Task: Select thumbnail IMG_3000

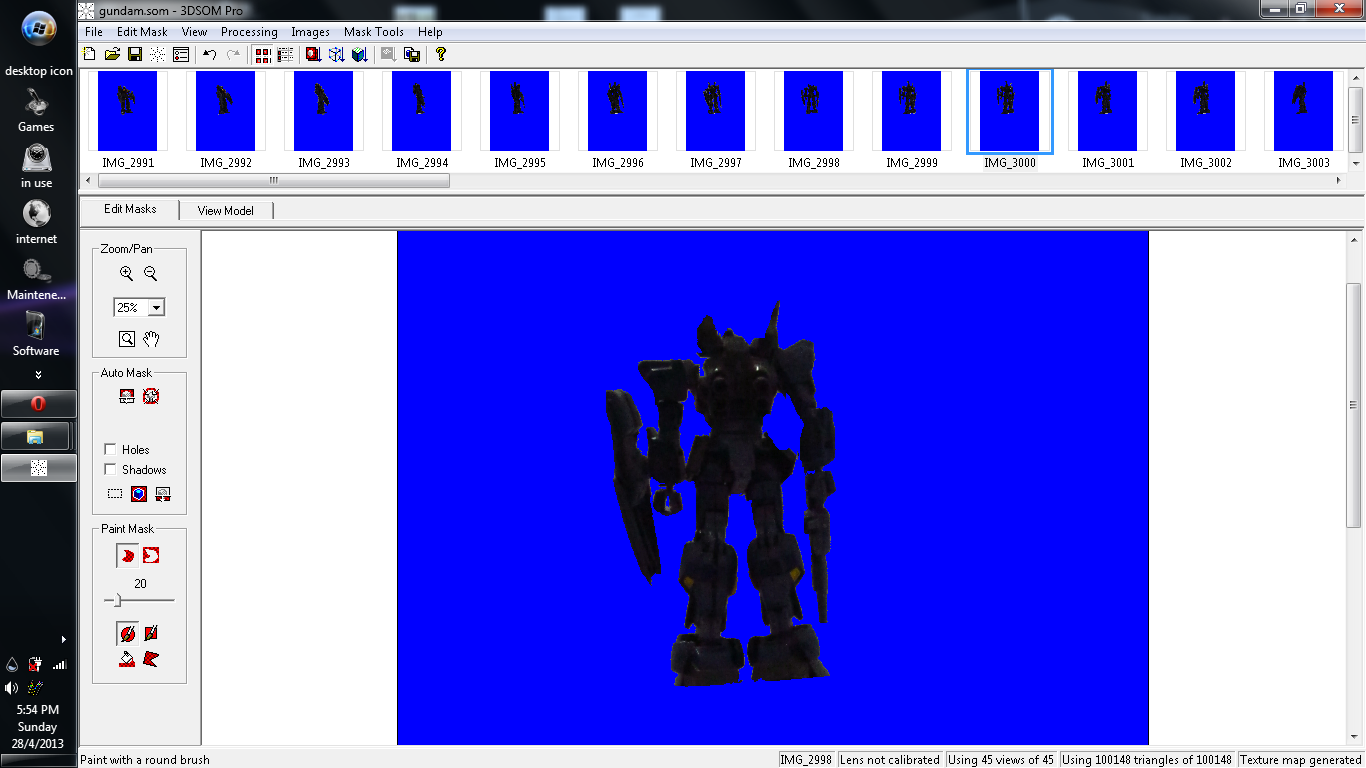Action: 1010,119
